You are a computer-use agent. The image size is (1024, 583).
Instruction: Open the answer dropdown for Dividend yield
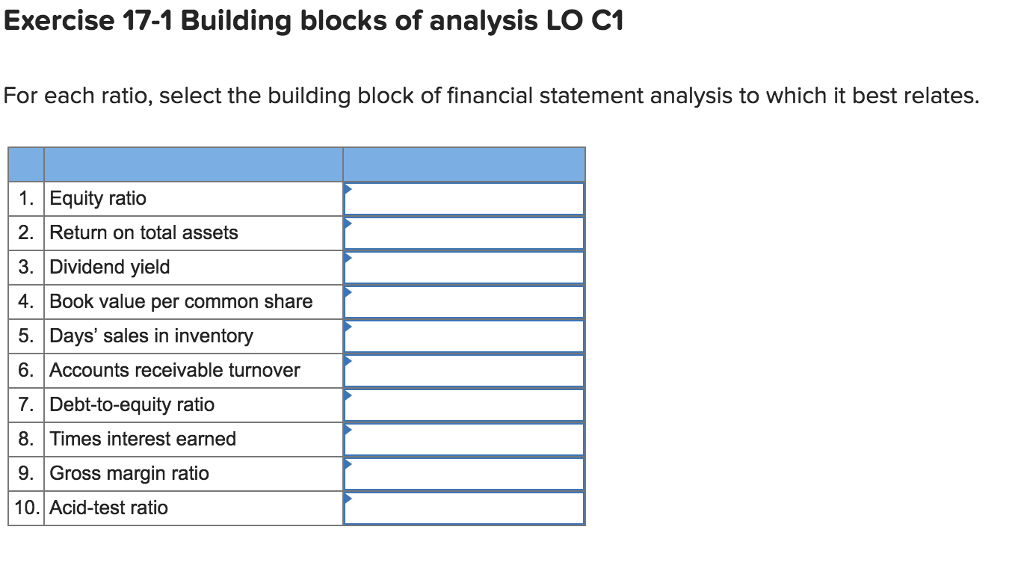pos(464,267)
